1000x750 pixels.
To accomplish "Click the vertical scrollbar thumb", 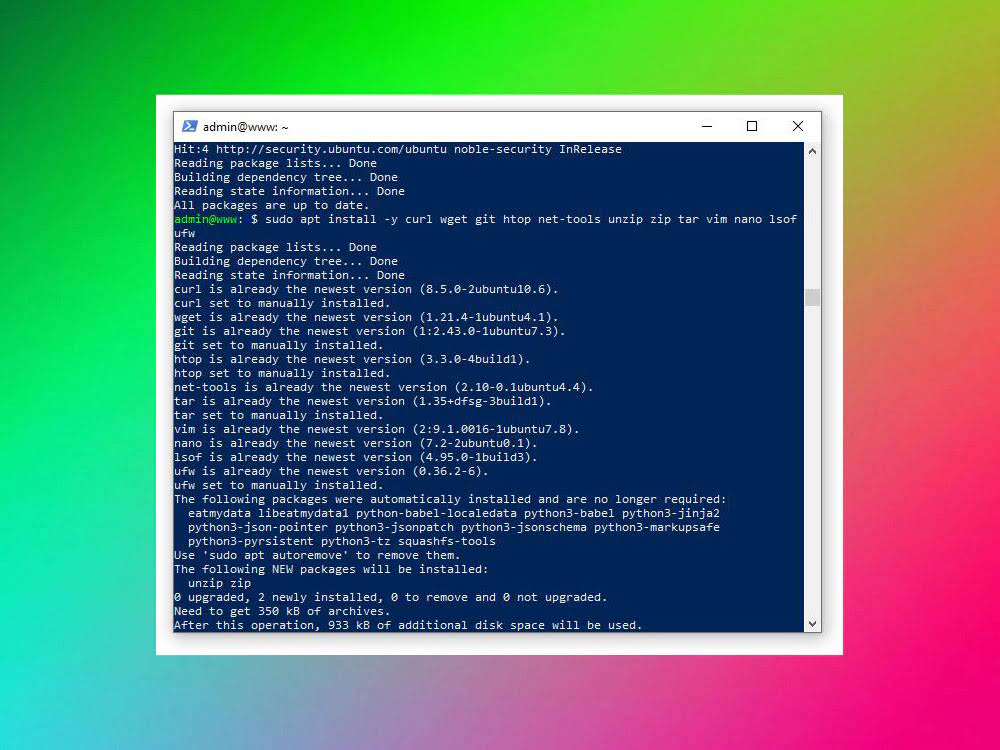I will 812,297.
